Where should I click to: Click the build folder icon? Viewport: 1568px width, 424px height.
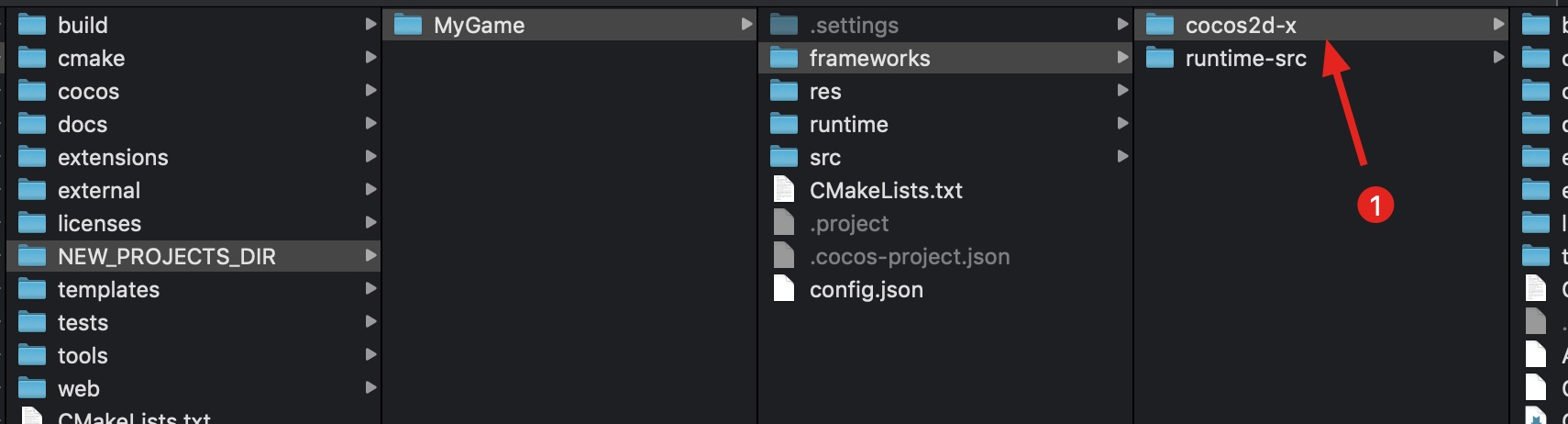click(32, 25)
